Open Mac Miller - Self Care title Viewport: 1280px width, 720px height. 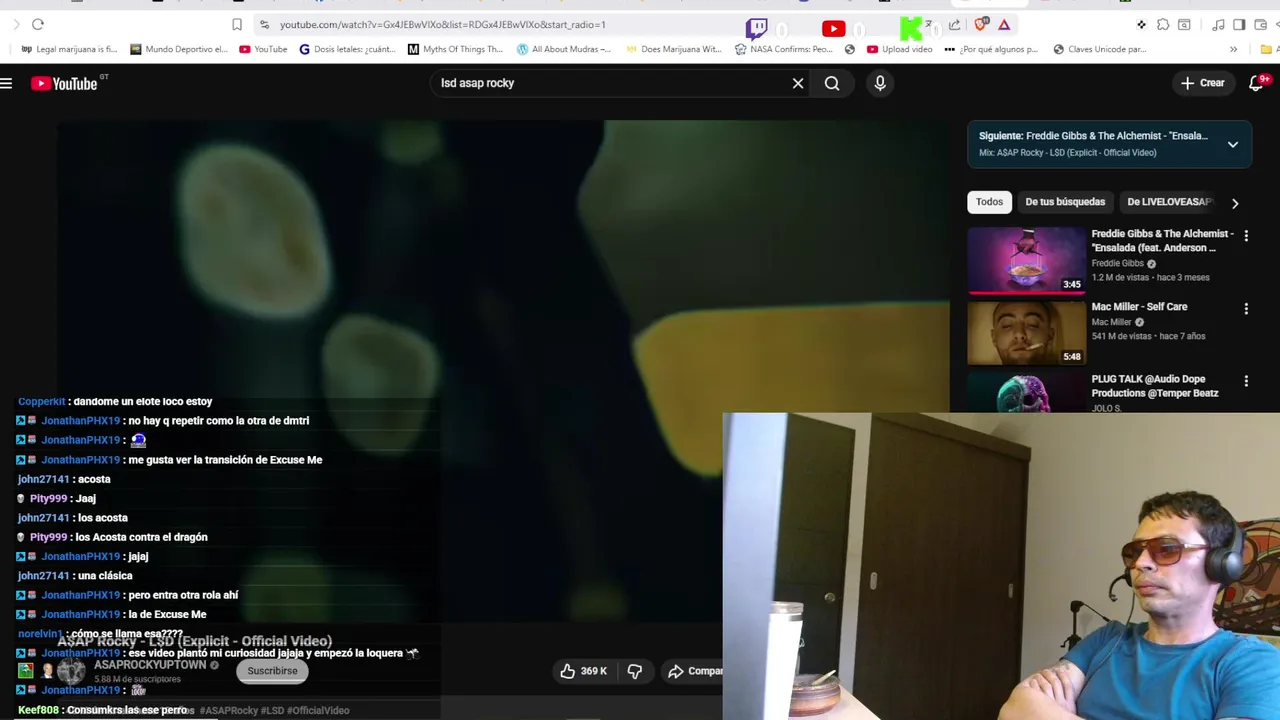click(x=1139, y=307)
